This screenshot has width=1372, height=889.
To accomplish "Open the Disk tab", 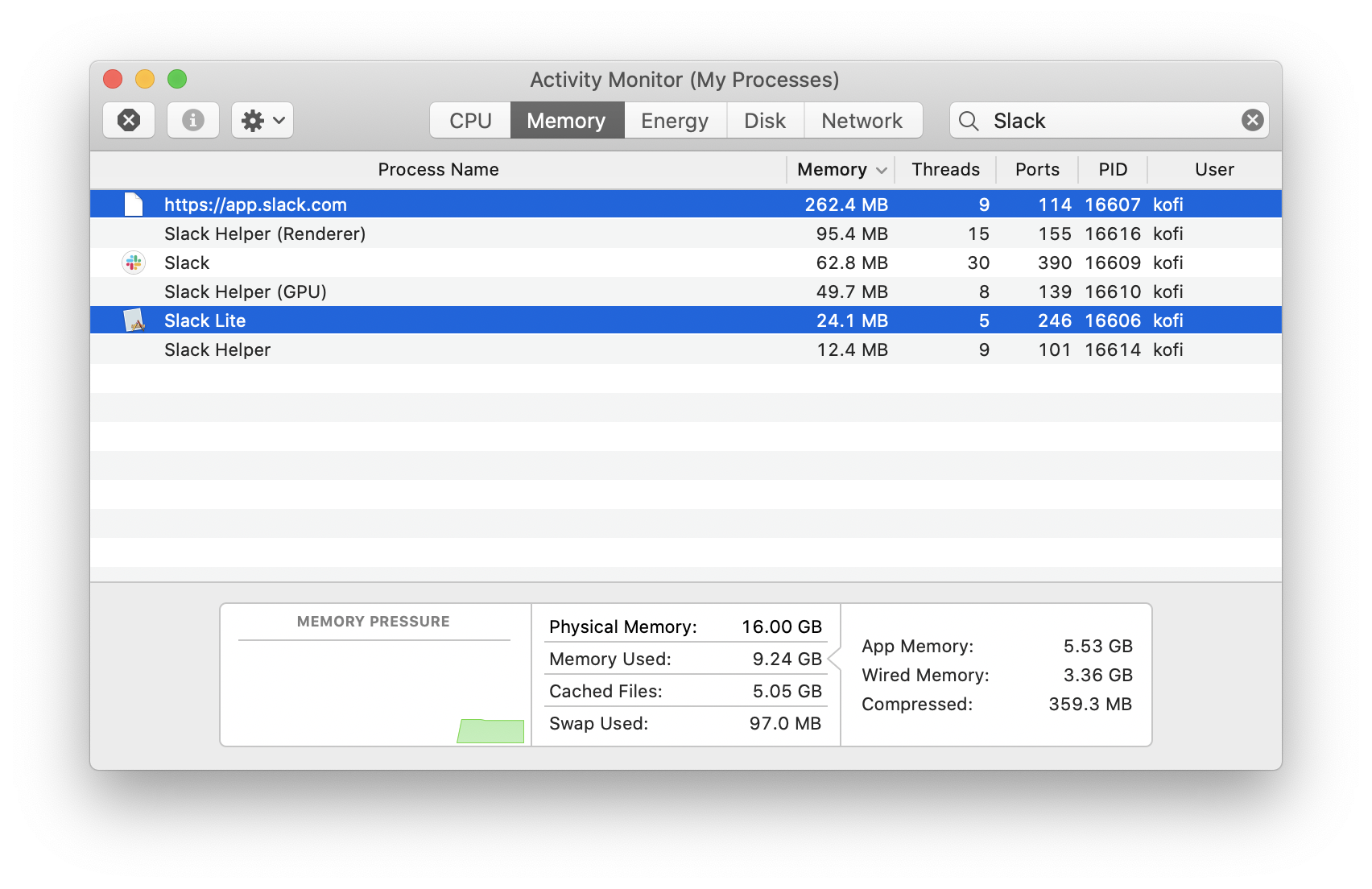I will pos(765,121).
